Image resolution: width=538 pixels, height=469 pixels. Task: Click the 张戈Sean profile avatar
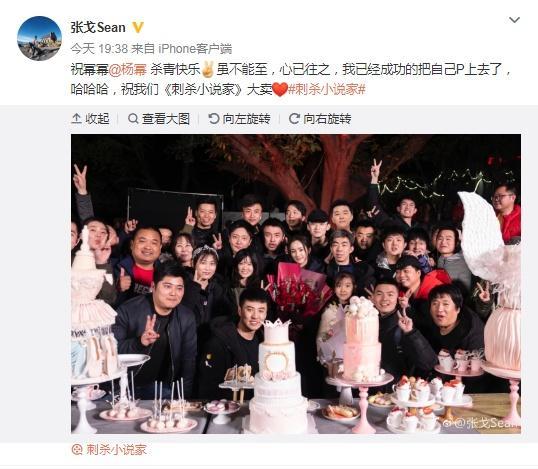(x=39, y=38)
